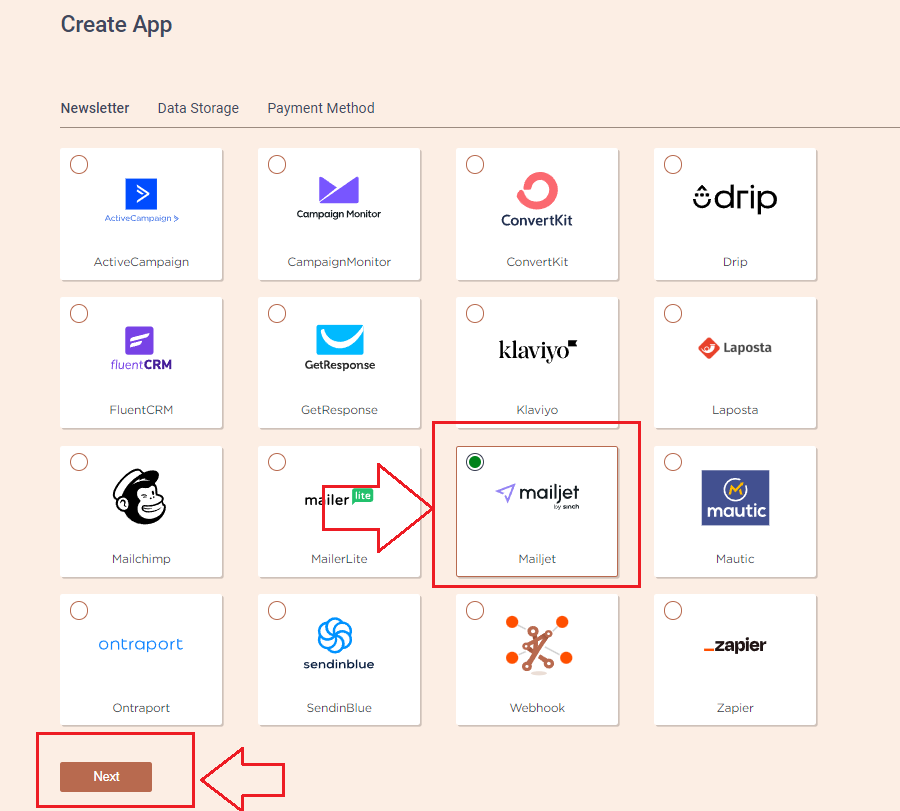Screen dimensions: 900x811
Task: Select the Klaviyo radio button
Action: (475, 313)
